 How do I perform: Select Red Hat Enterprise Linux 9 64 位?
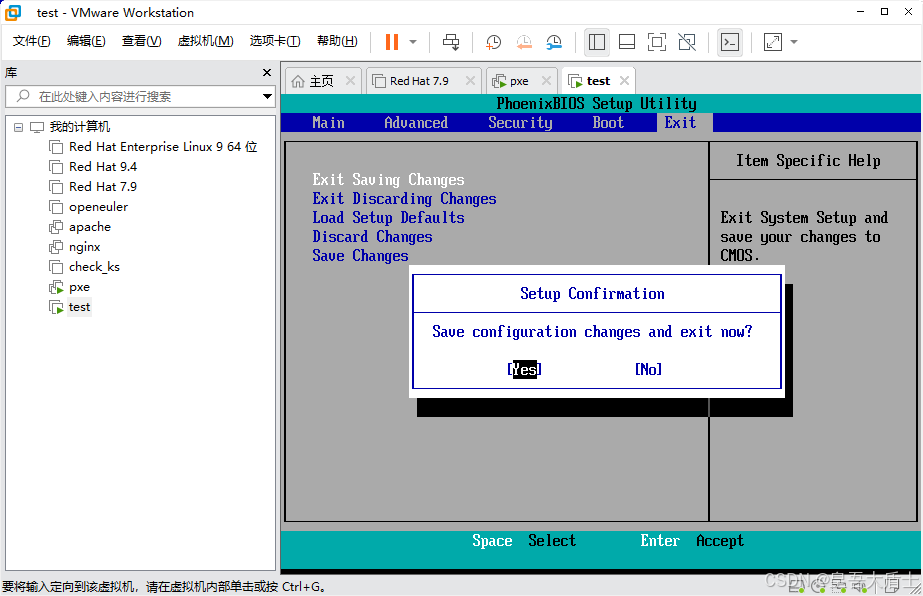pos(163,147)
